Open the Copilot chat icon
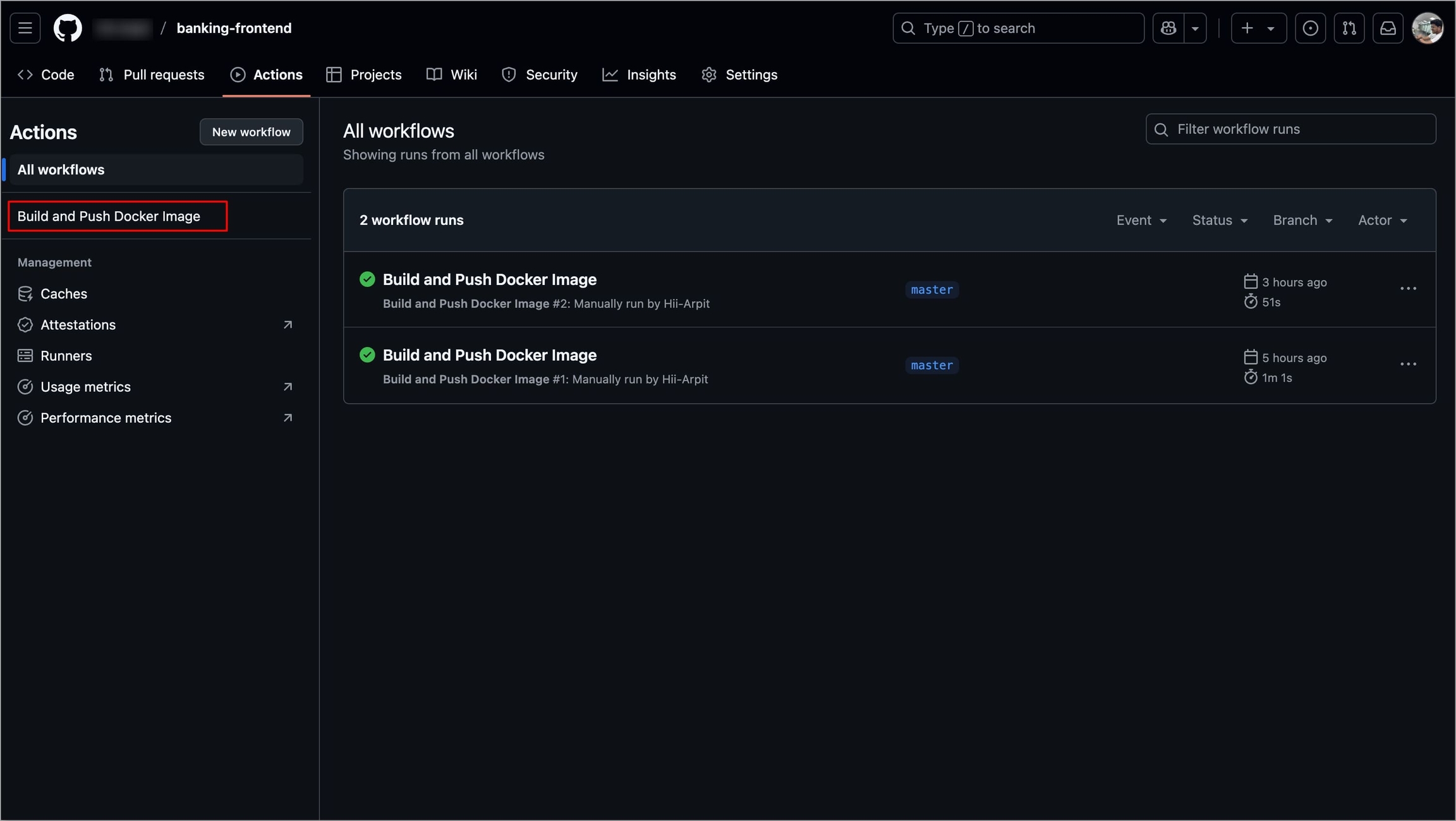Screen dimensions: 1456x821 click(1168, 28)
